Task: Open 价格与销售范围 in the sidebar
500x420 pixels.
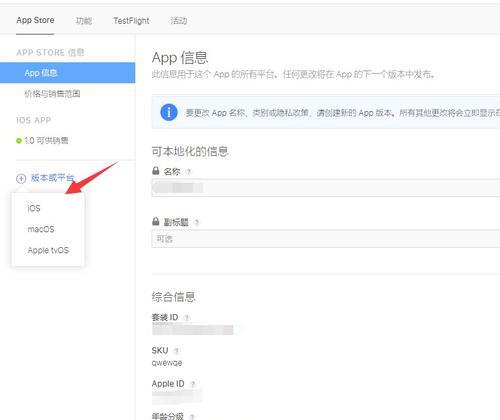Action: pos(52,94)
